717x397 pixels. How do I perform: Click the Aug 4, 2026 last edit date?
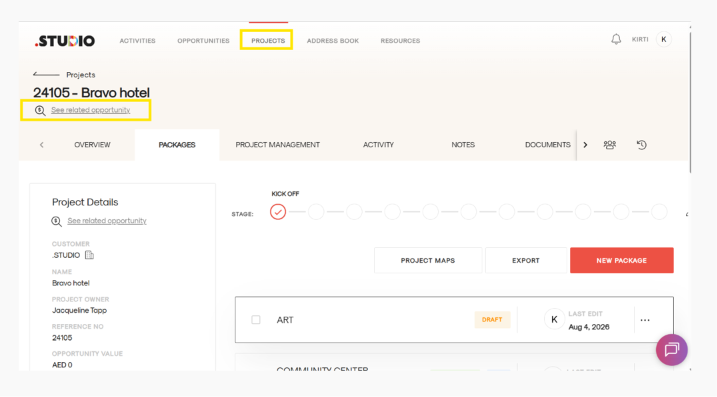click(589, 327)
